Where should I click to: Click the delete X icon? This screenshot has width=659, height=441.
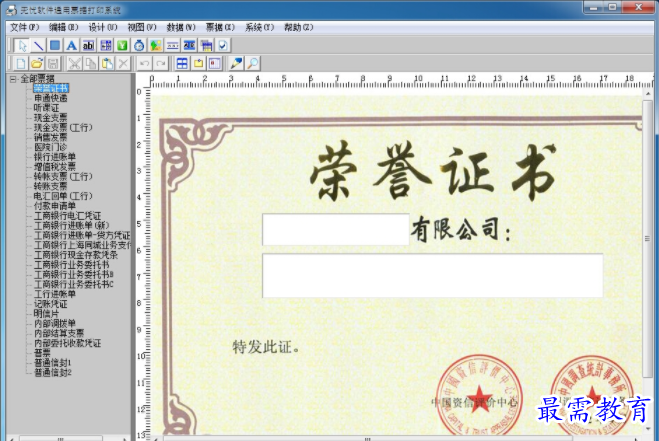[124, 63]
